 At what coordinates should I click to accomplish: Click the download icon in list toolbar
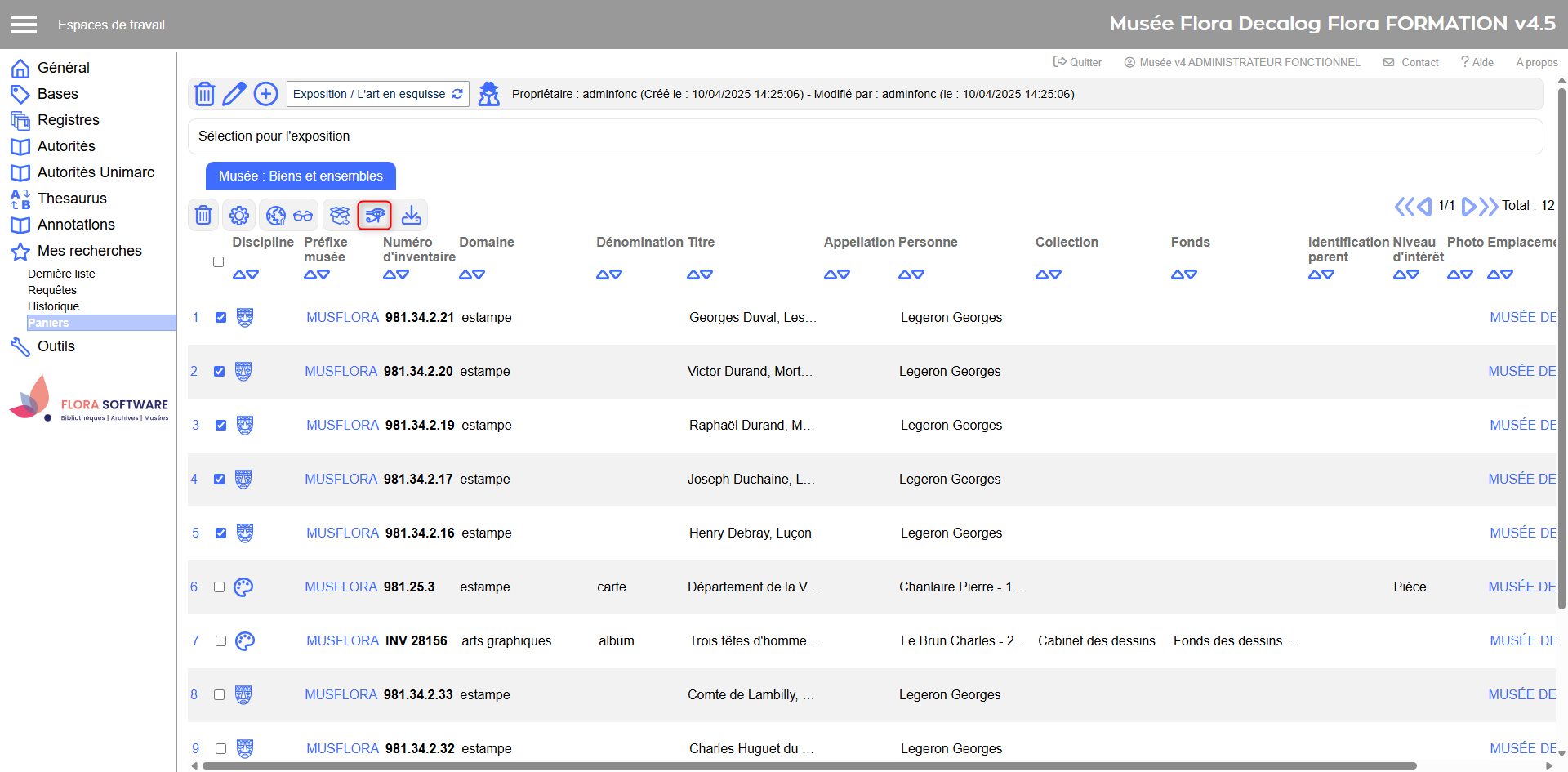point(412,215)
